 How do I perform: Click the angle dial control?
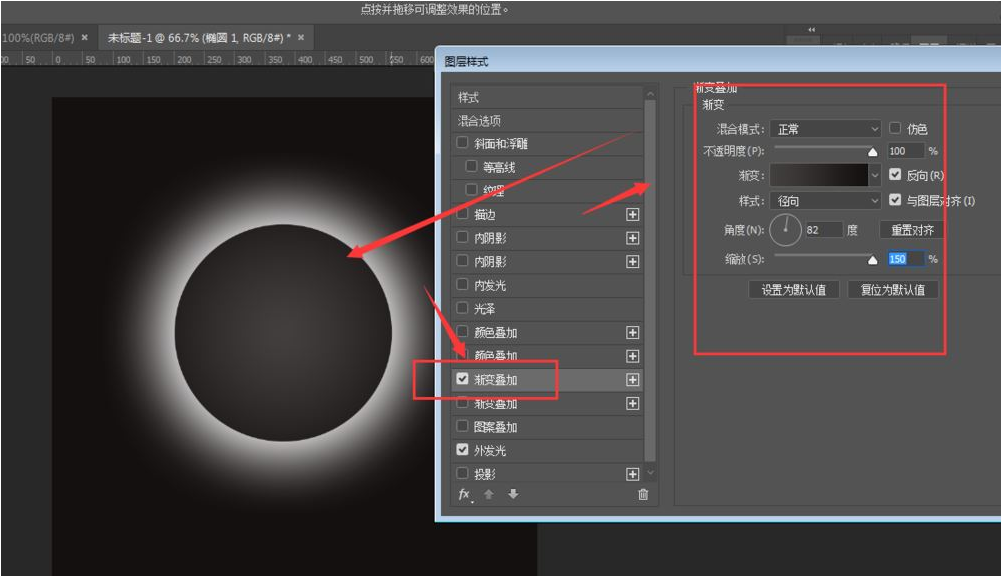785,230
